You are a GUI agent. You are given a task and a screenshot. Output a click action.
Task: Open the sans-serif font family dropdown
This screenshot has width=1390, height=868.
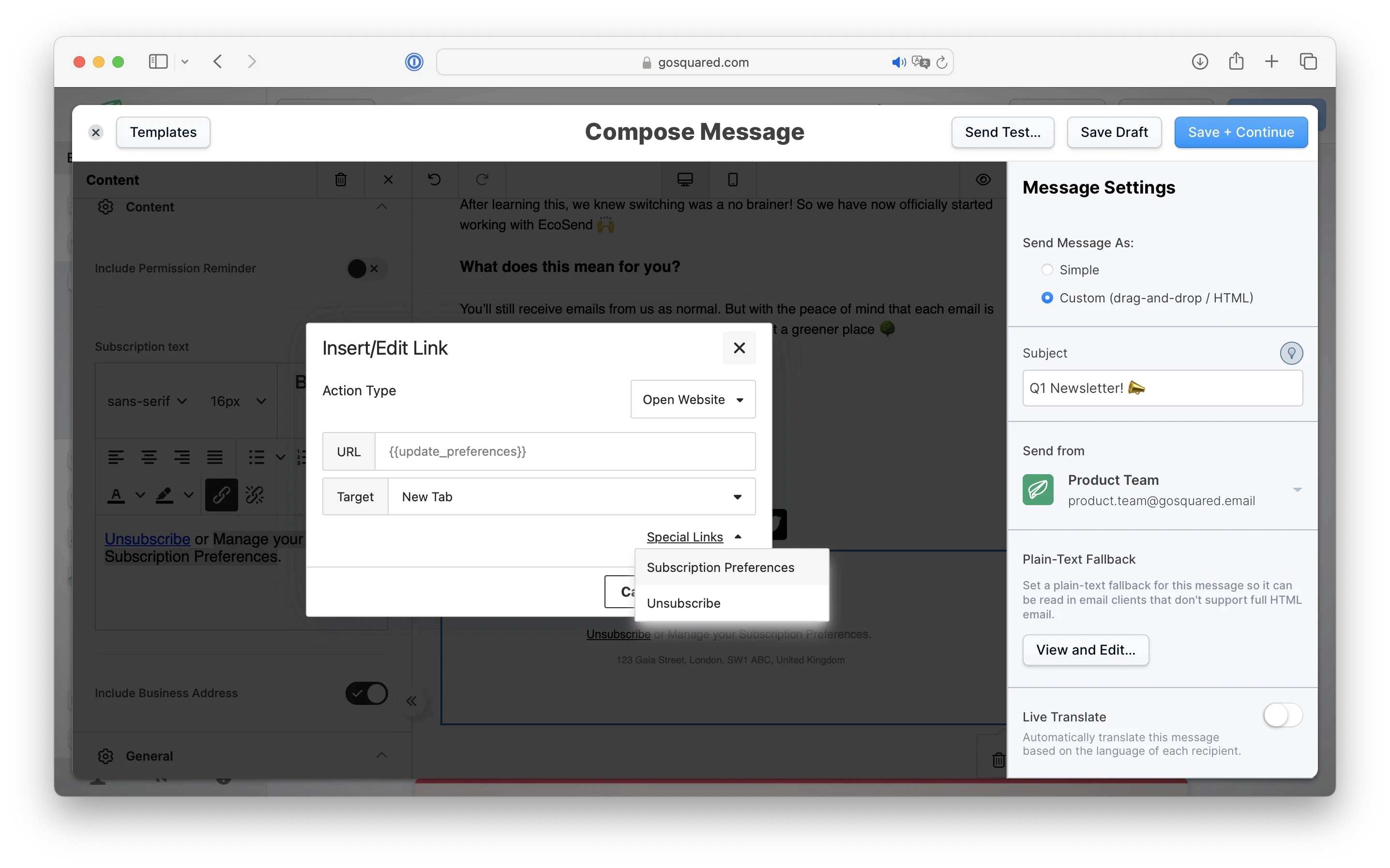[x=147, y=401]
